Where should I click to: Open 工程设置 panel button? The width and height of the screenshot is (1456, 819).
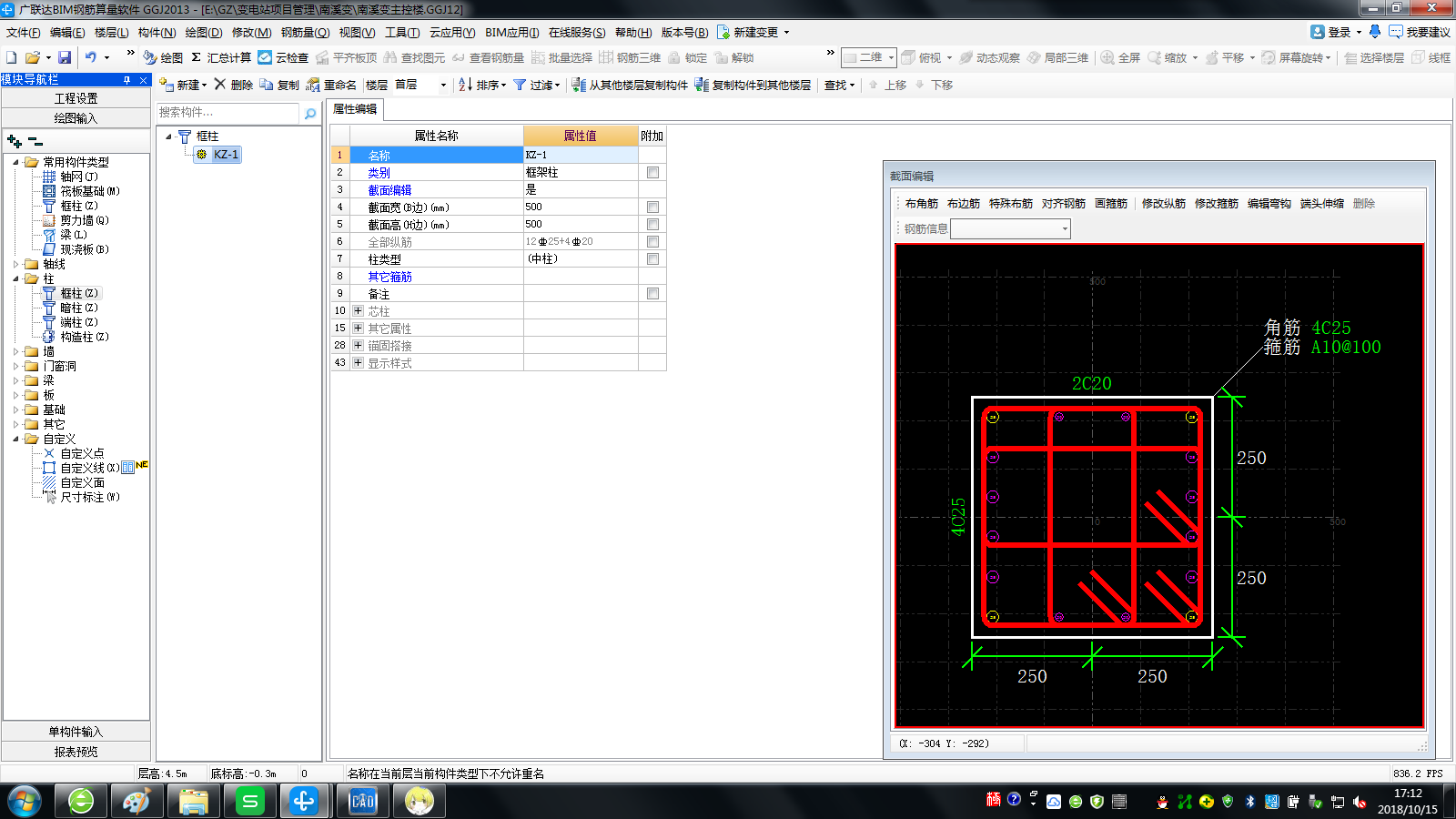tap(76, 98)
